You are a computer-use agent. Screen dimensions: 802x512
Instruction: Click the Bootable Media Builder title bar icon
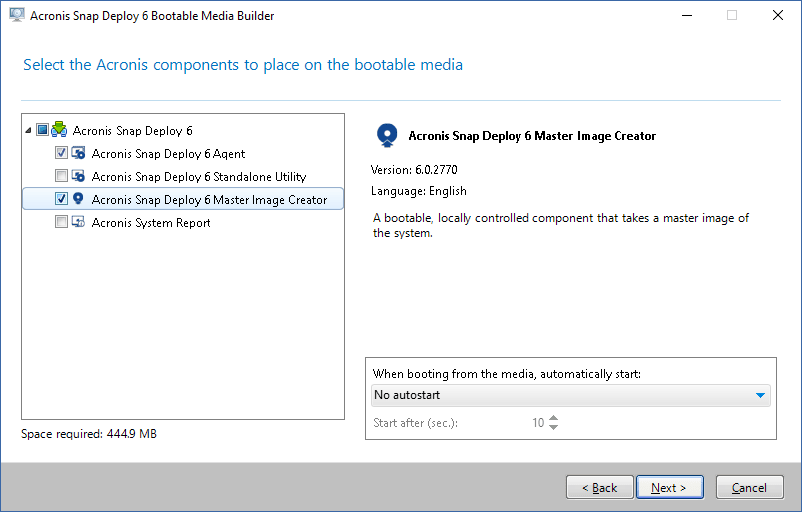click(15, 15)
